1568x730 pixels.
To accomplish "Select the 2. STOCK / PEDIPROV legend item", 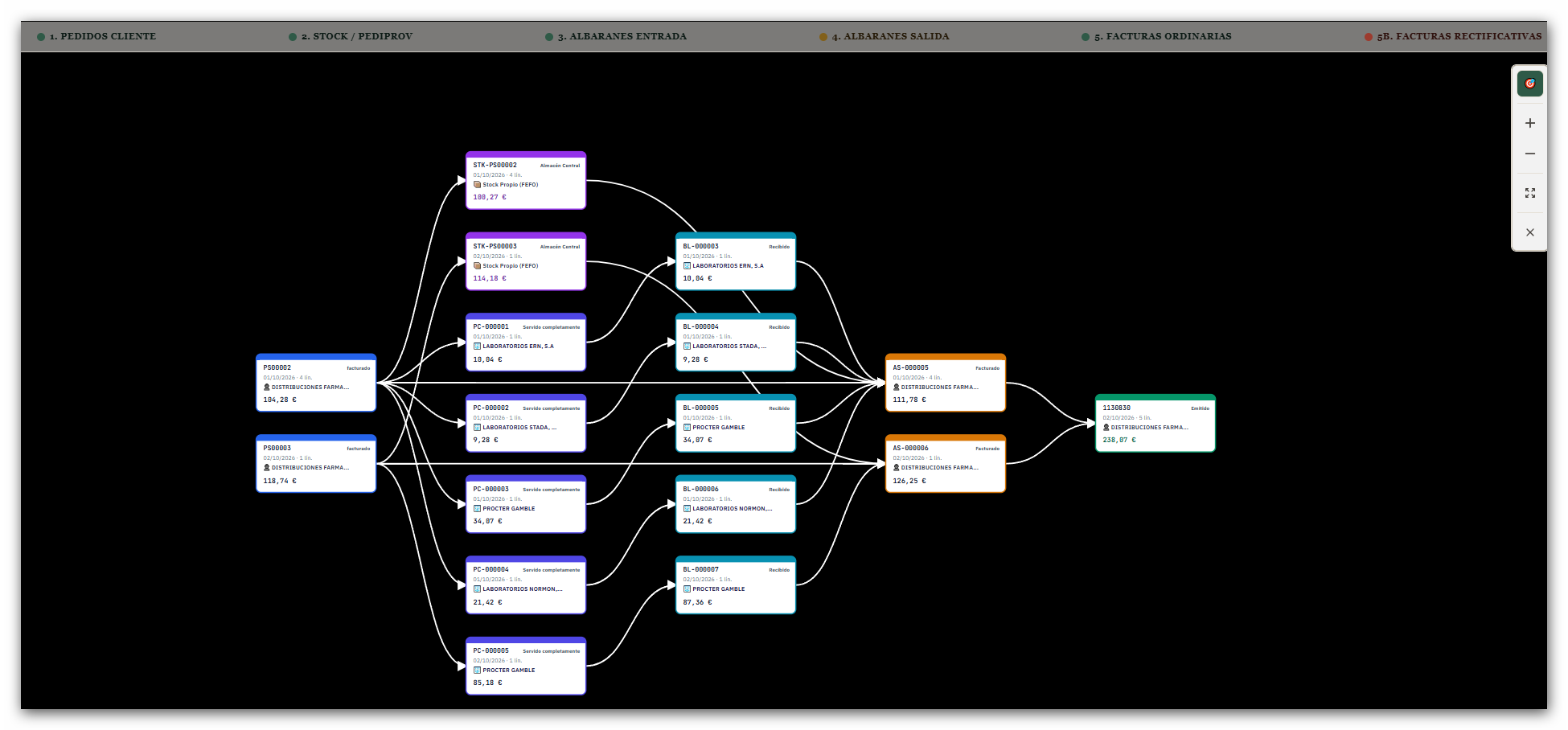I will (x=351, y=36).
